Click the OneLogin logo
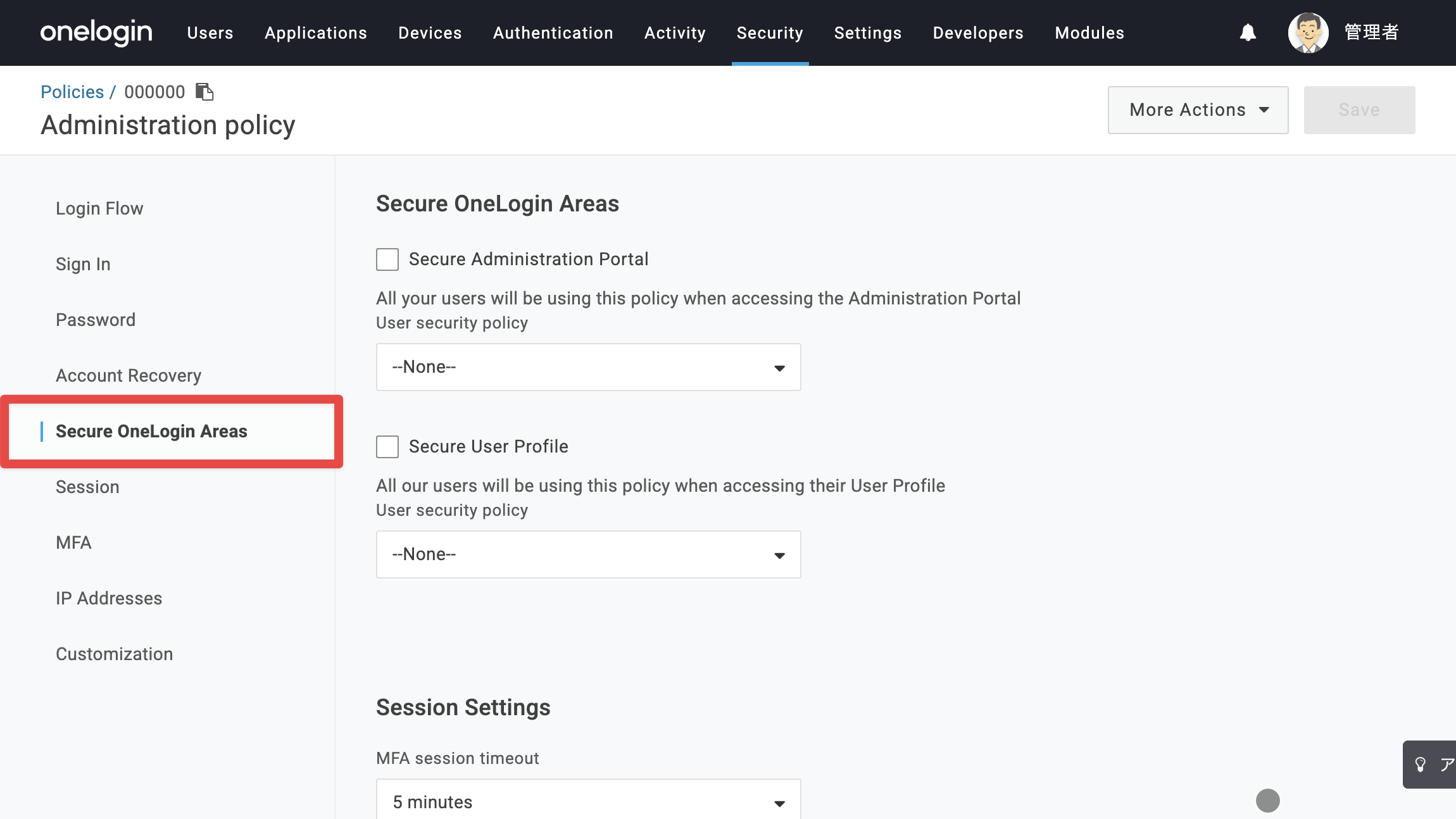Screen dimensions: 1456x819 coord(96,32)
